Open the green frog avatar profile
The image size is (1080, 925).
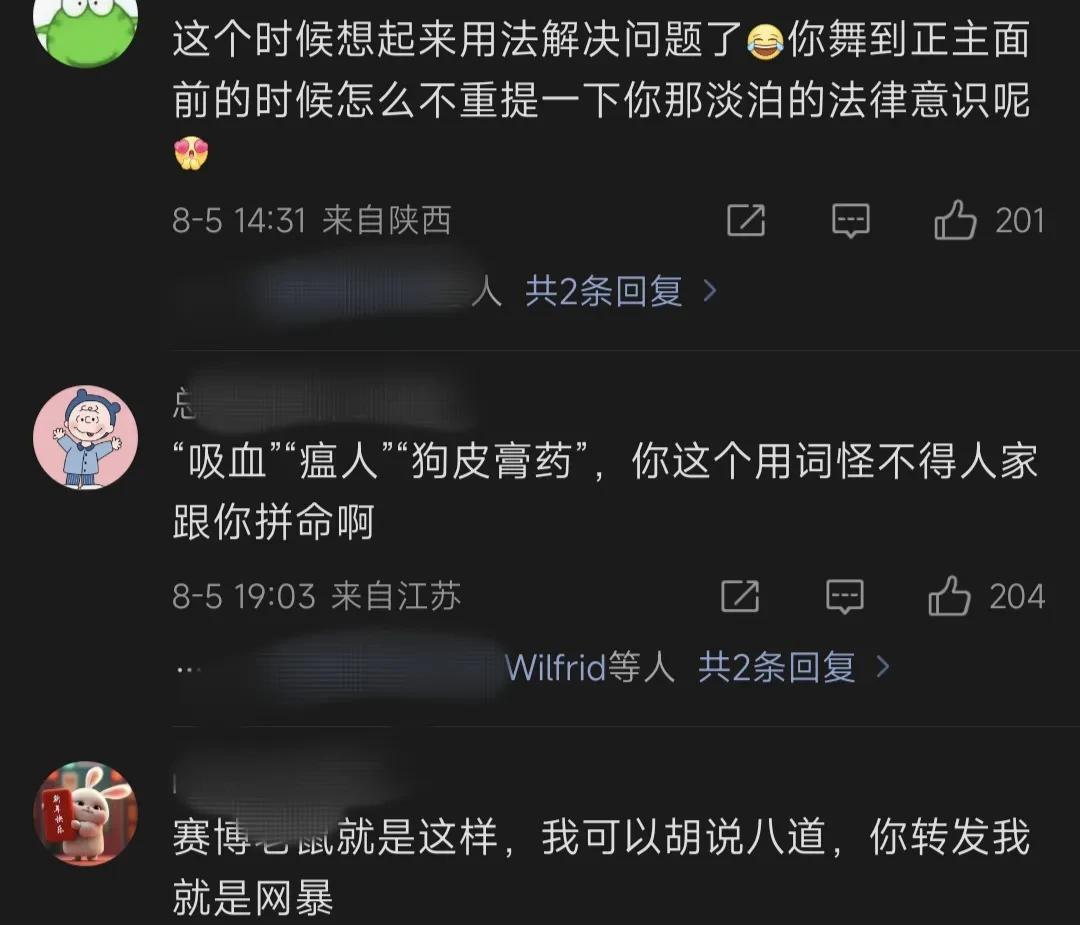coord(85,28)
